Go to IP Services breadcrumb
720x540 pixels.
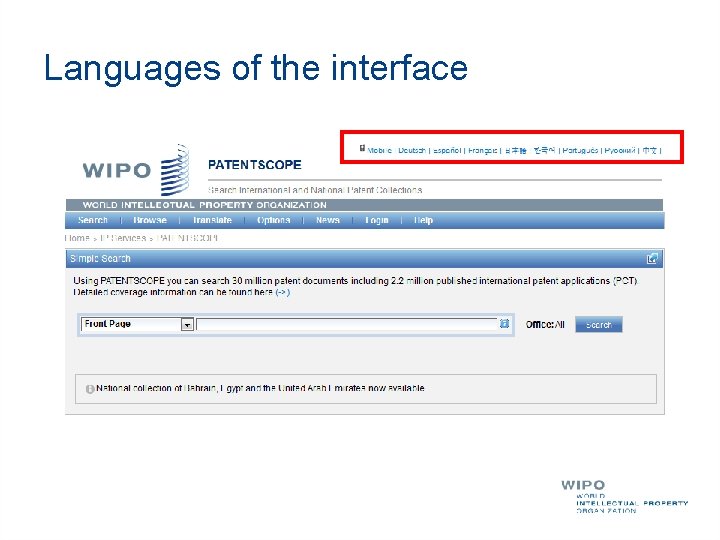coord(123,238)
